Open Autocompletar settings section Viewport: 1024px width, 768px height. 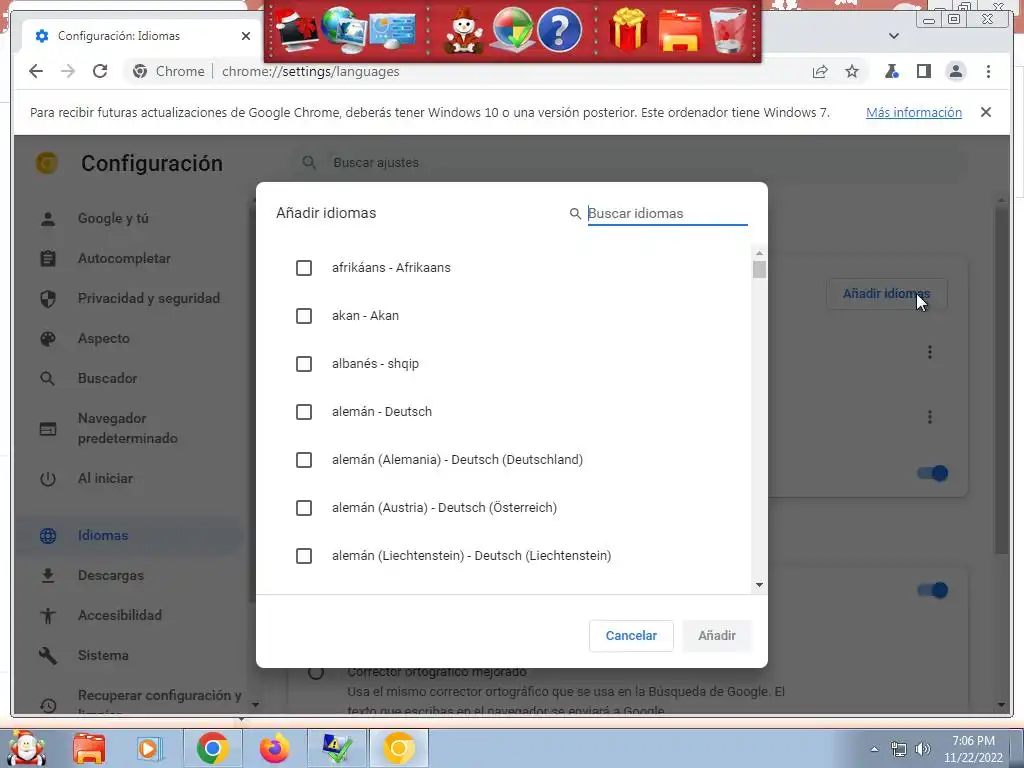click(x=124, y=259)
